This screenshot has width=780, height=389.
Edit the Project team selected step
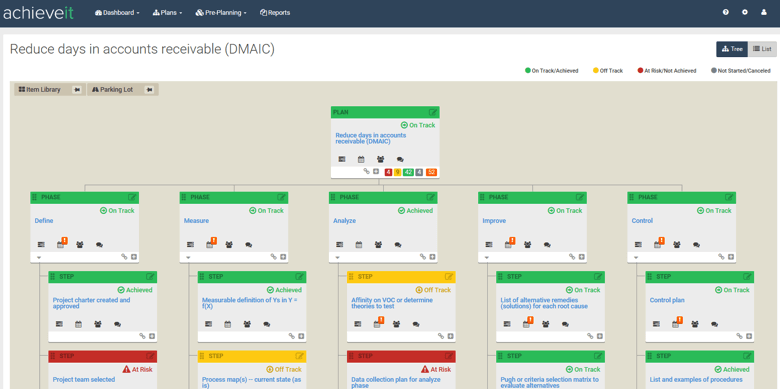pos(150,356)
